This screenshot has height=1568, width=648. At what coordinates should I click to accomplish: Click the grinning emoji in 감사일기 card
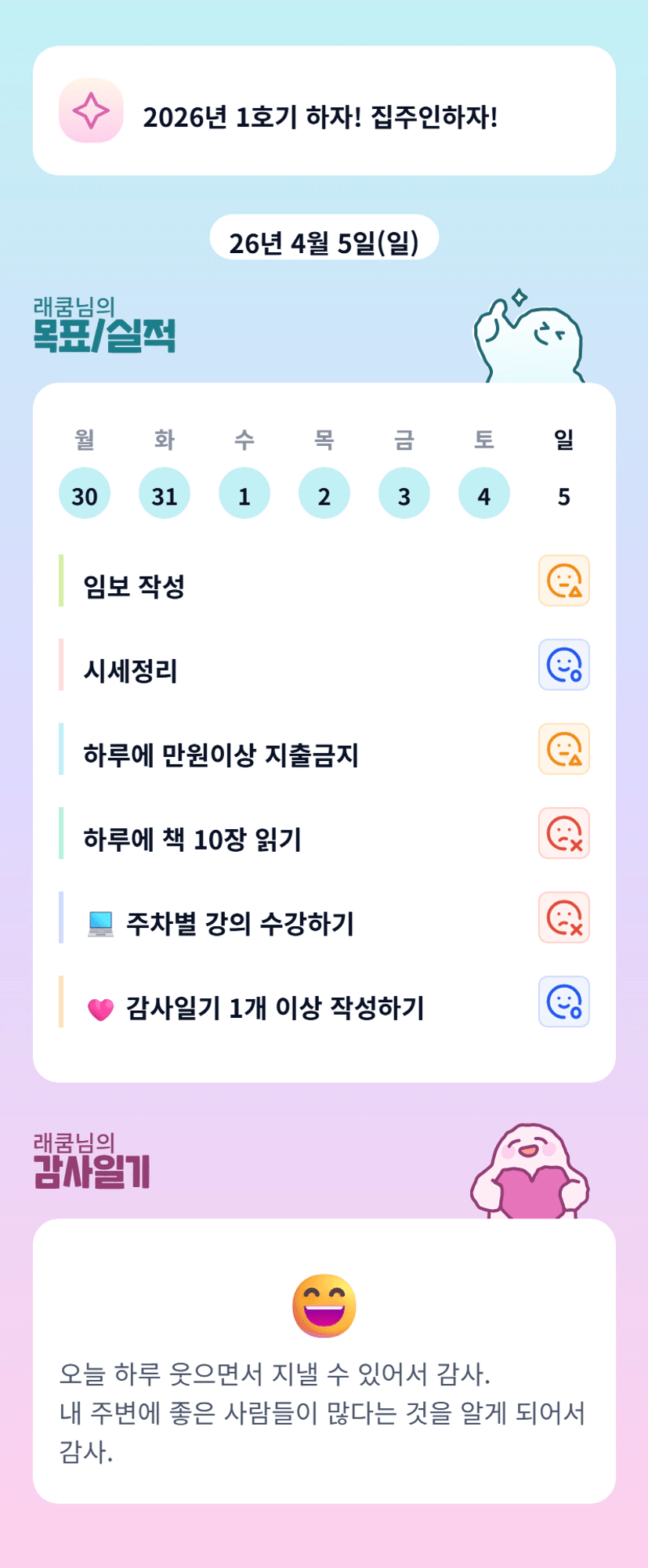pyautogui.click(x=324, y=1305)
